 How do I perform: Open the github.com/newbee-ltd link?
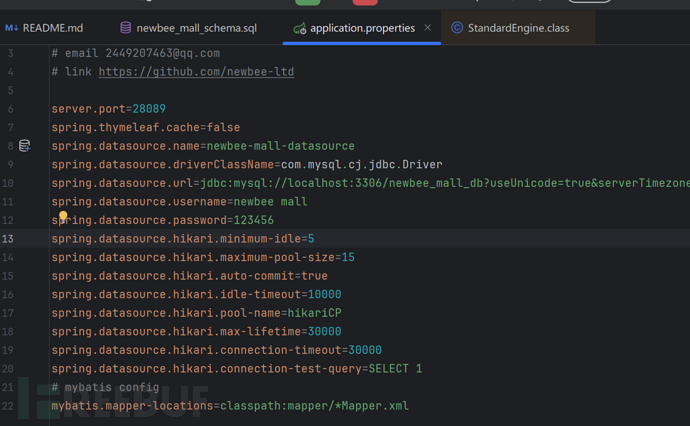[x=196, y=72]
